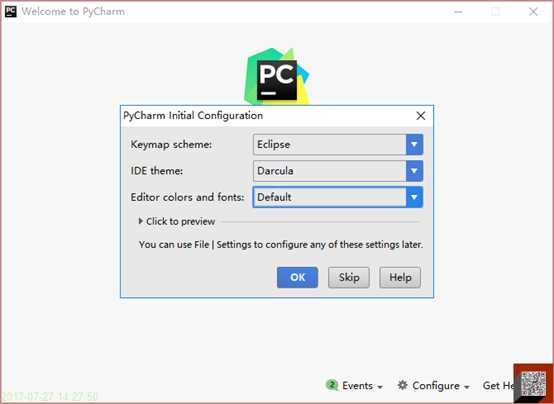The width and height of the screenshot is (554, 404).
Task: Close the Welcome to PyCharm window
Action: pyautogui.click(x=533, y=12)
